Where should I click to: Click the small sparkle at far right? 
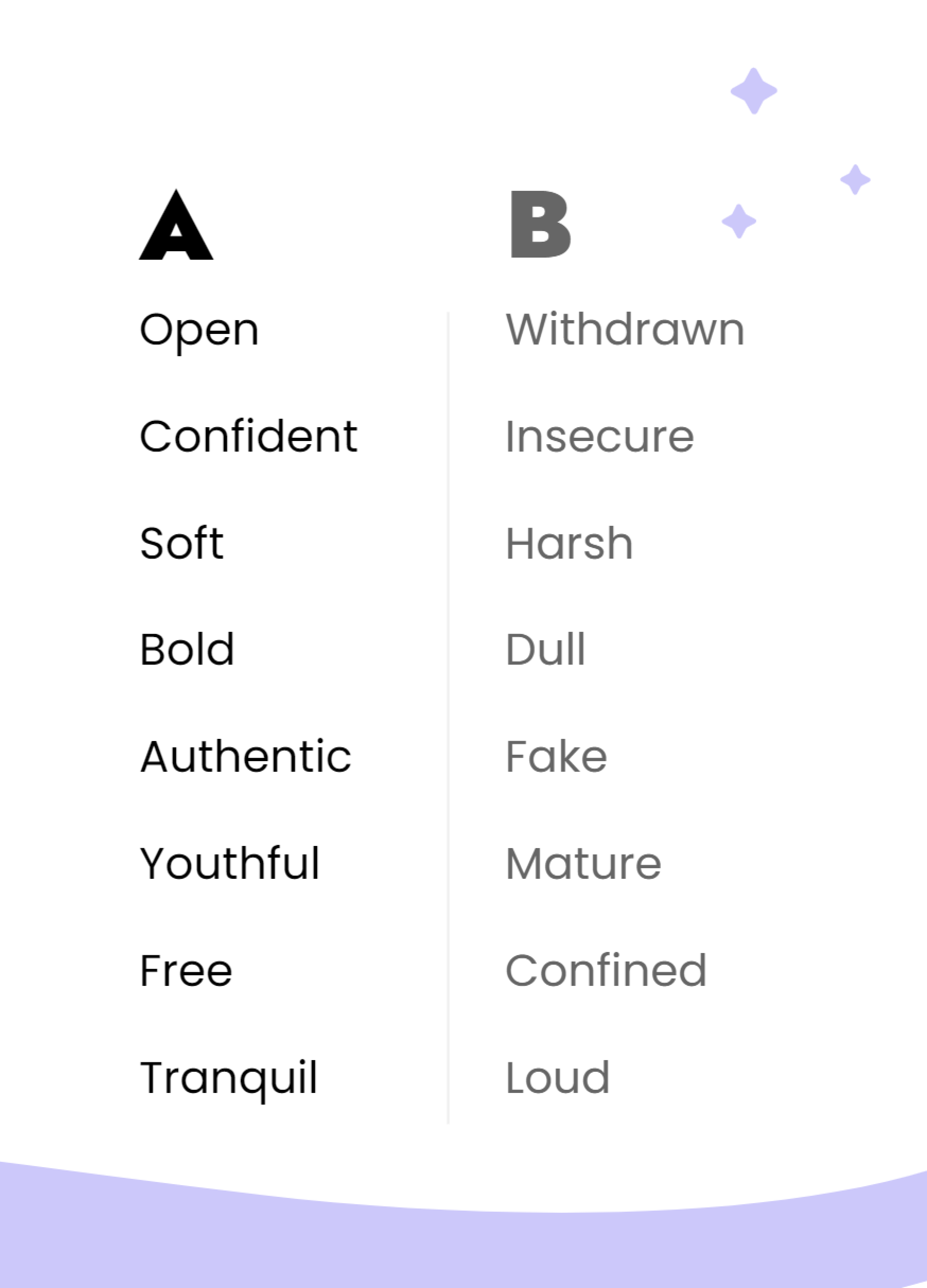point(855,179)
